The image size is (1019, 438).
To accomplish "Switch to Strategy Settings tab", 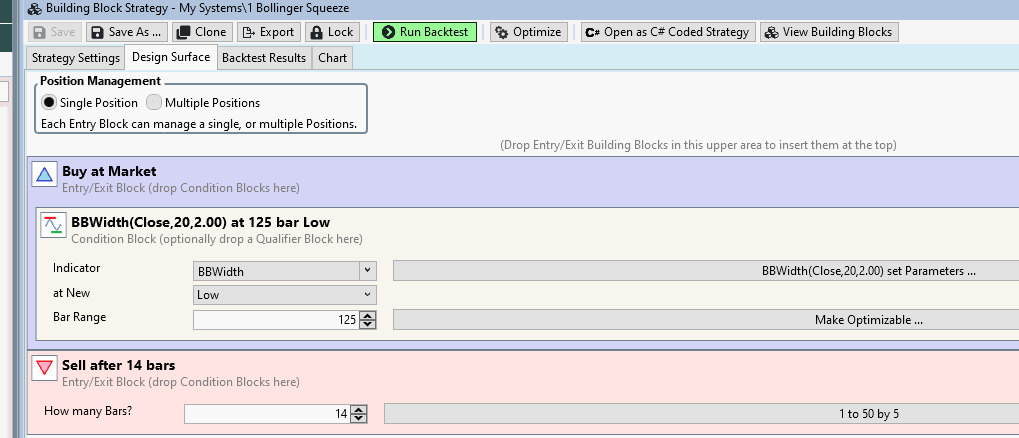I will click(75, 58).
